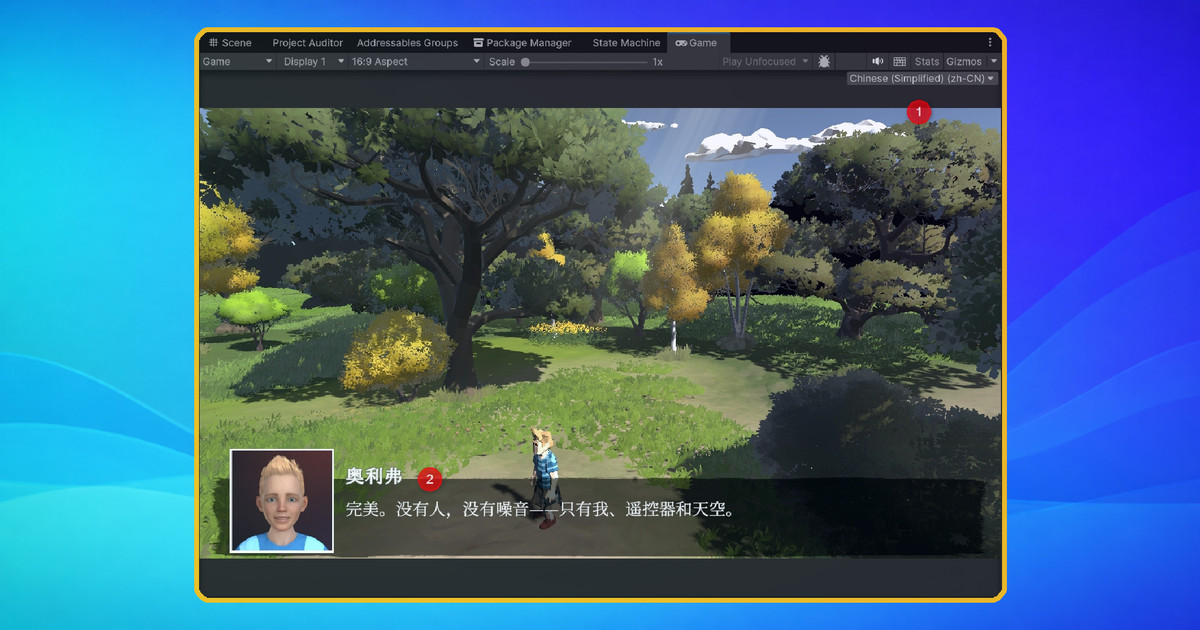Switch to the Scene tab

coord(231,43)
